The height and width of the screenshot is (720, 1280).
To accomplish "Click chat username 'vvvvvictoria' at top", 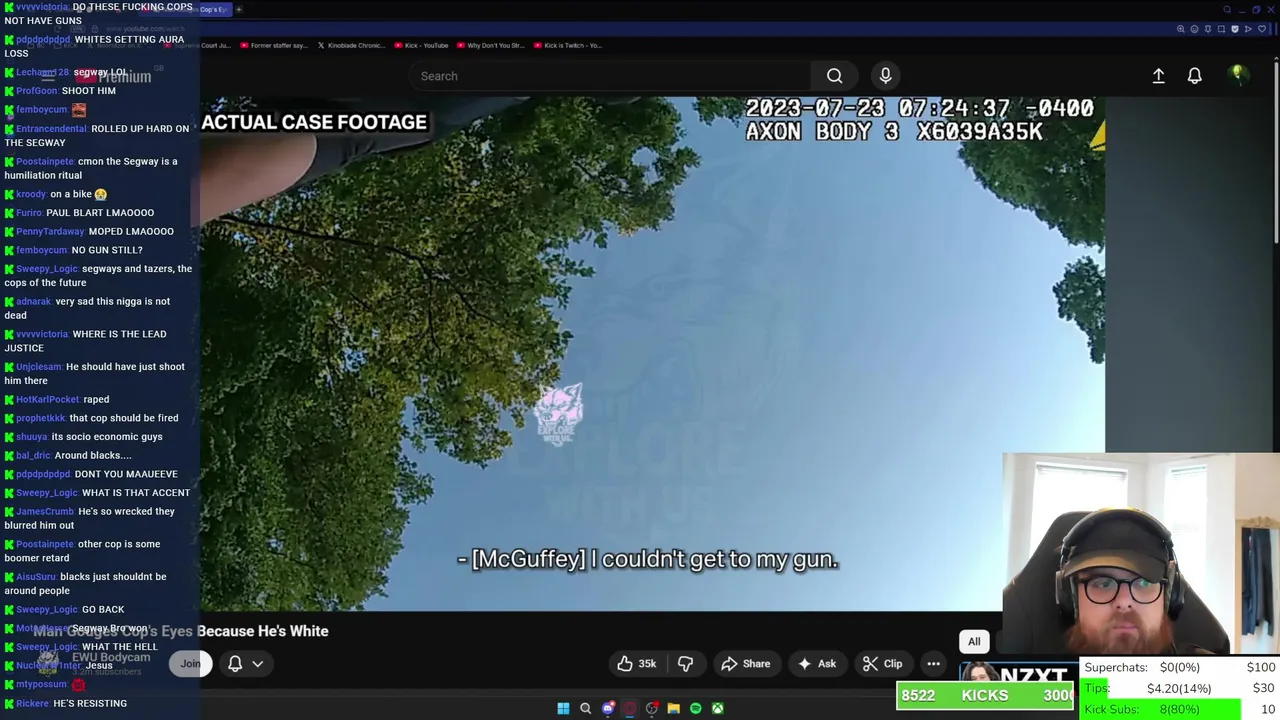I will 42,7.
